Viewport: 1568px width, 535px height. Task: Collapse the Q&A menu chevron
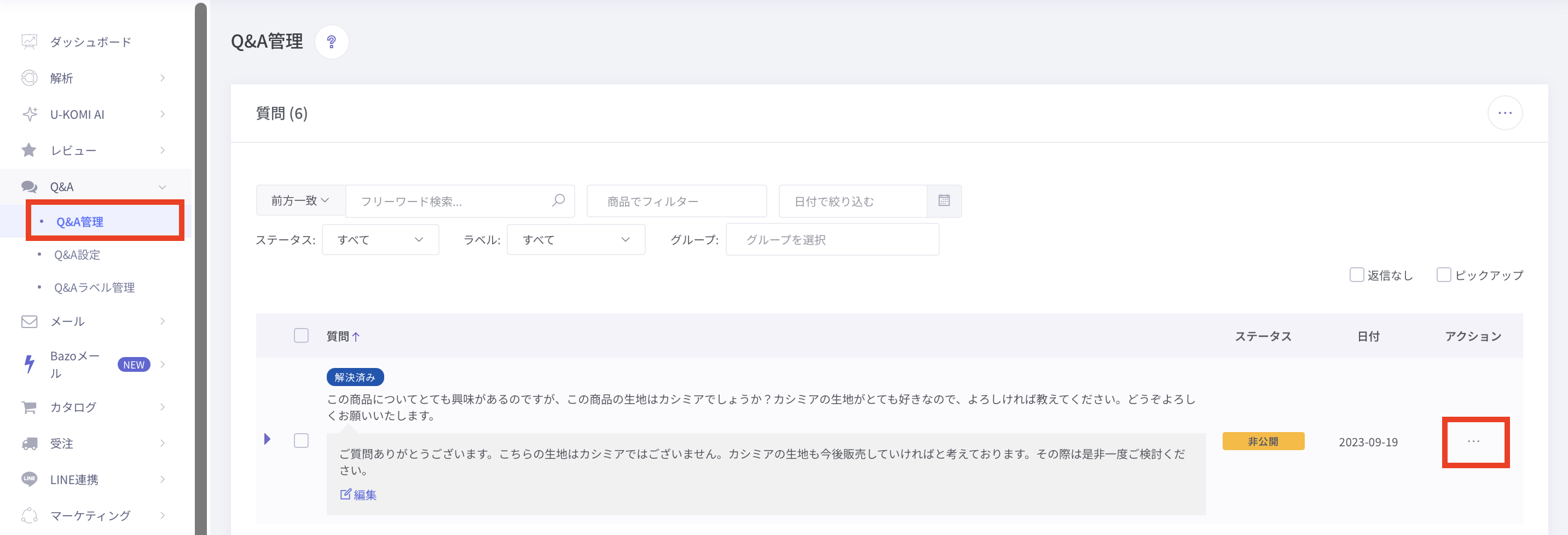(163, 187)
